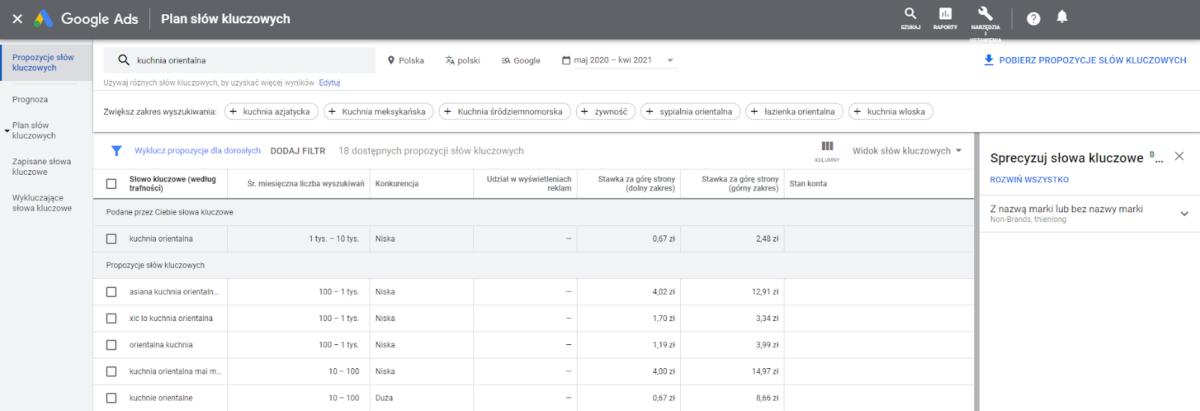Change the Google search network setting
Viewport: 1200px width, 411px height.
(521, 60)
